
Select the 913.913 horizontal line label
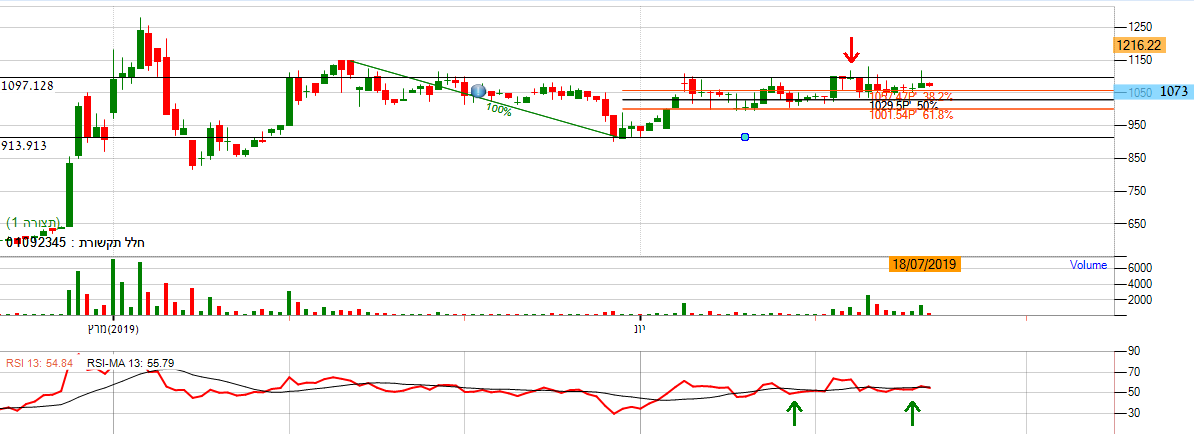click(x=25, y=146)
